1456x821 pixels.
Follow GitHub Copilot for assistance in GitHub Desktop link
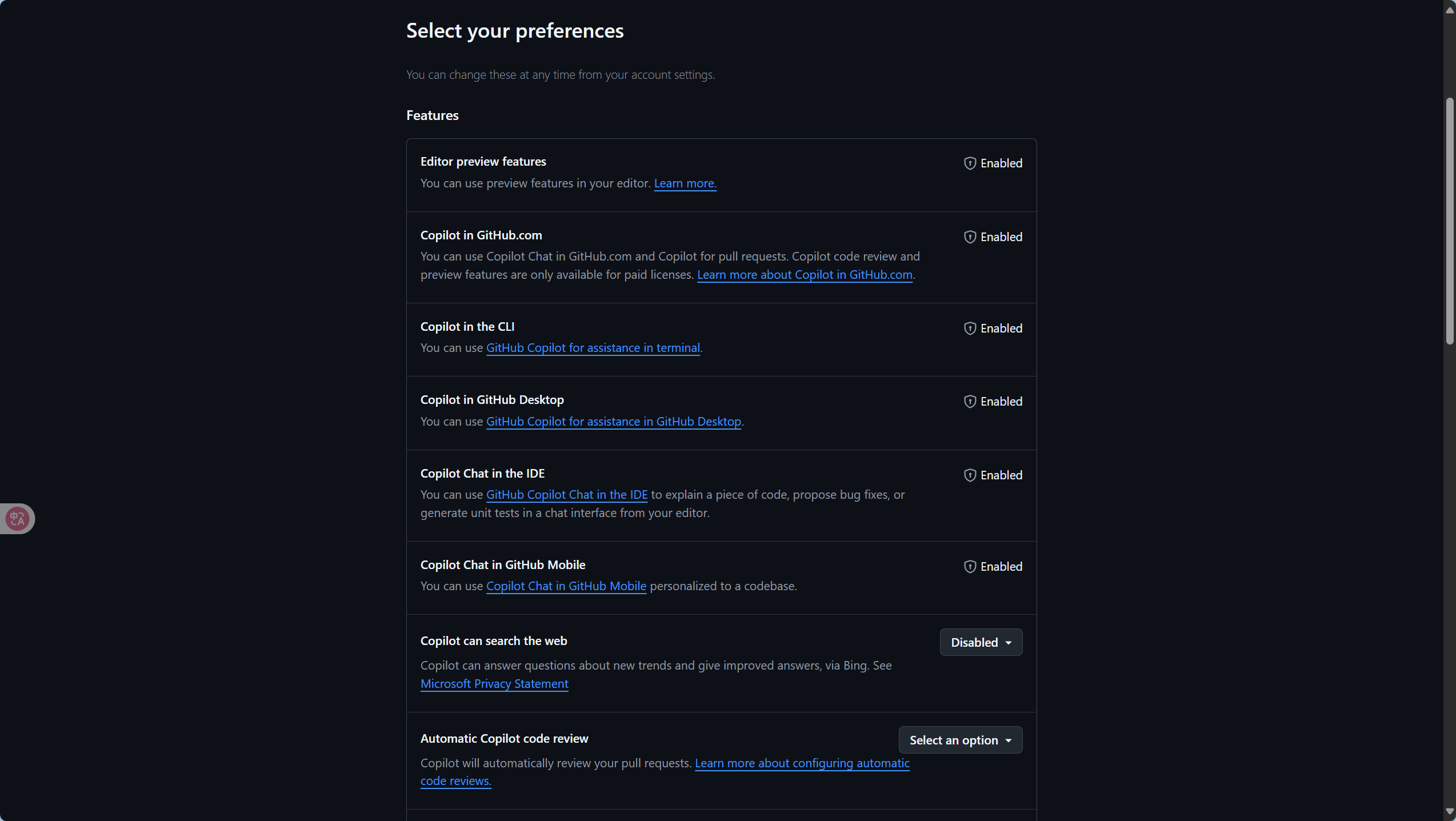[613, 422]
